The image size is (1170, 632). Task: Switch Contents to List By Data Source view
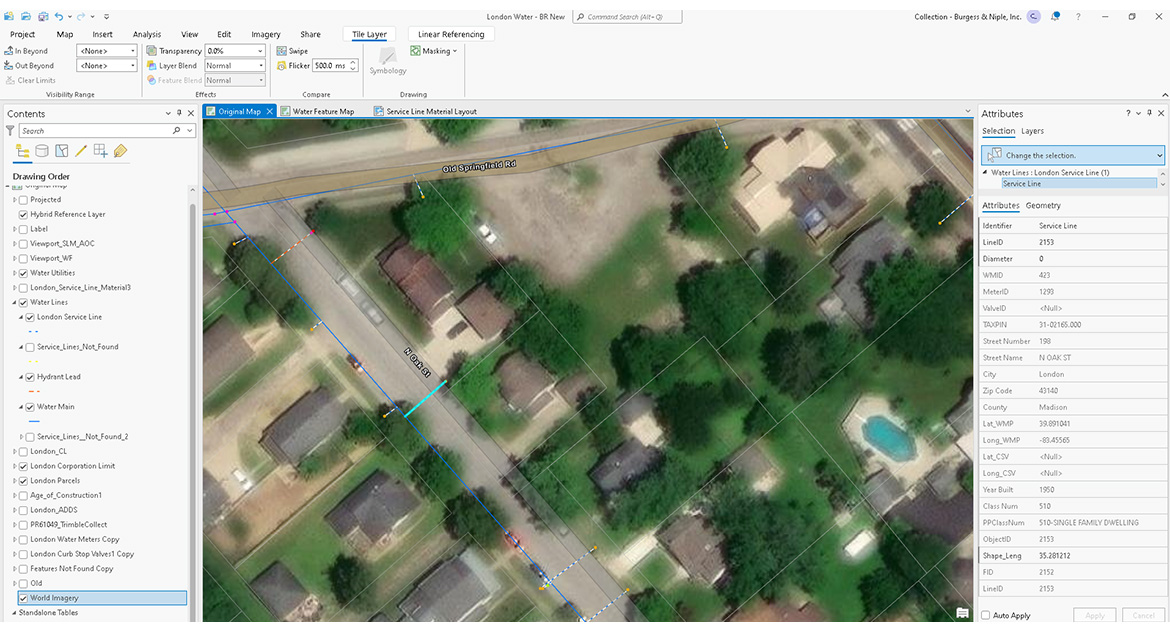point(41,150)
